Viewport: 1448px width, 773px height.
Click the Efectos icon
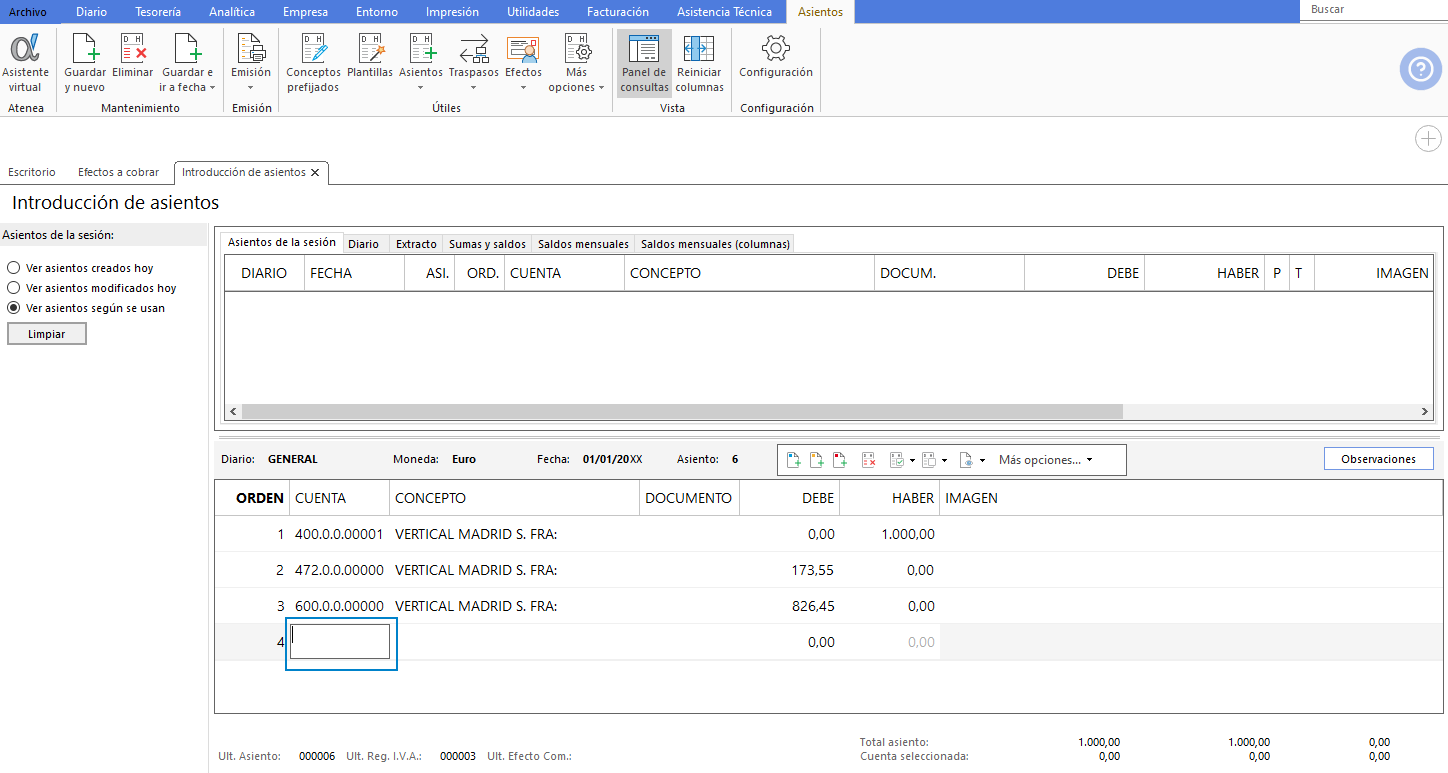tap(523, 48)
